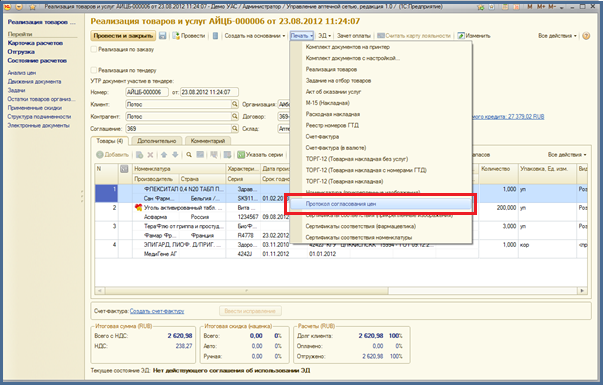The width and height of the screenshot is (605, 386).
Task: Click the green Добавить add row button
Action: click(x=112, y=155)
